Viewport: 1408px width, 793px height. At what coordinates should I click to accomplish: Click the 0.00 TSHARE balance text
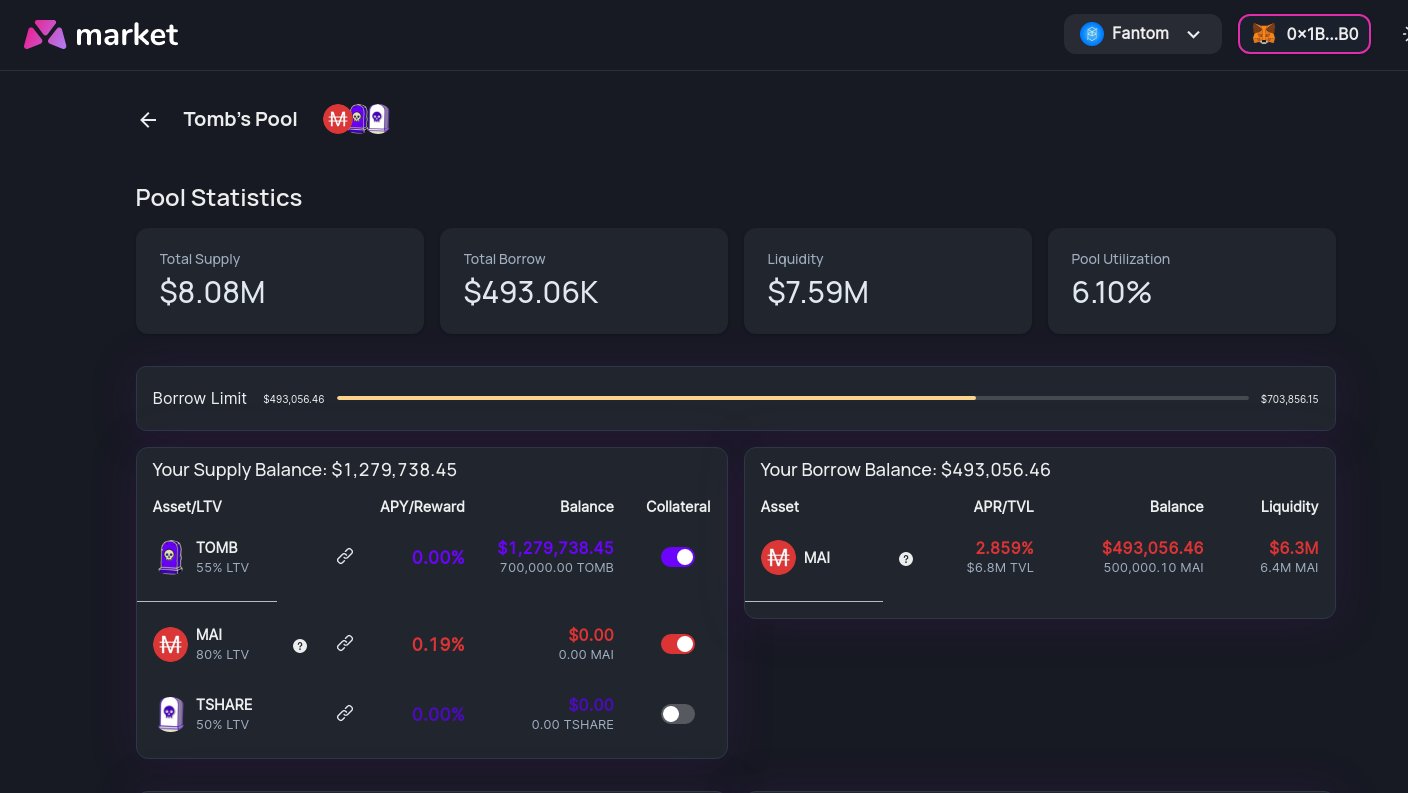(x=572, y=725)
